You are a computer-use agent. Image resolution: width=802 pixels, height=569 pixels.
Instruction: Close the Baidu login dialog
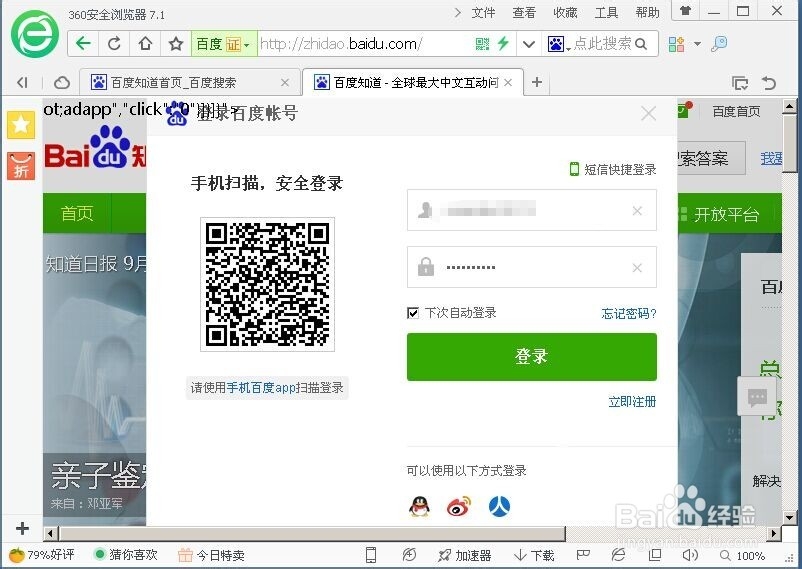click(x=649, y=113)
